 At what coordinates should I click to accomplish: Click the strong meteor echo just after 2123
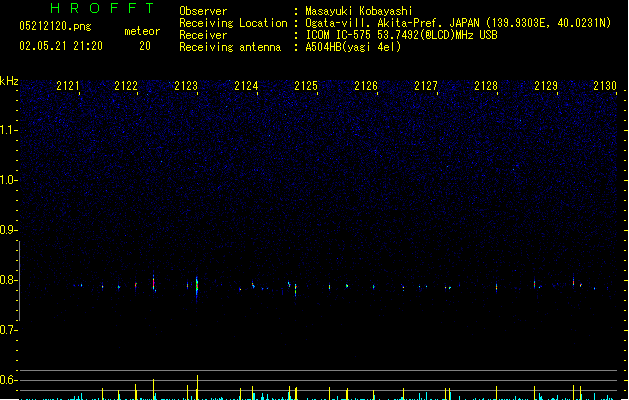pyautogui.click(x=197, y=286)
